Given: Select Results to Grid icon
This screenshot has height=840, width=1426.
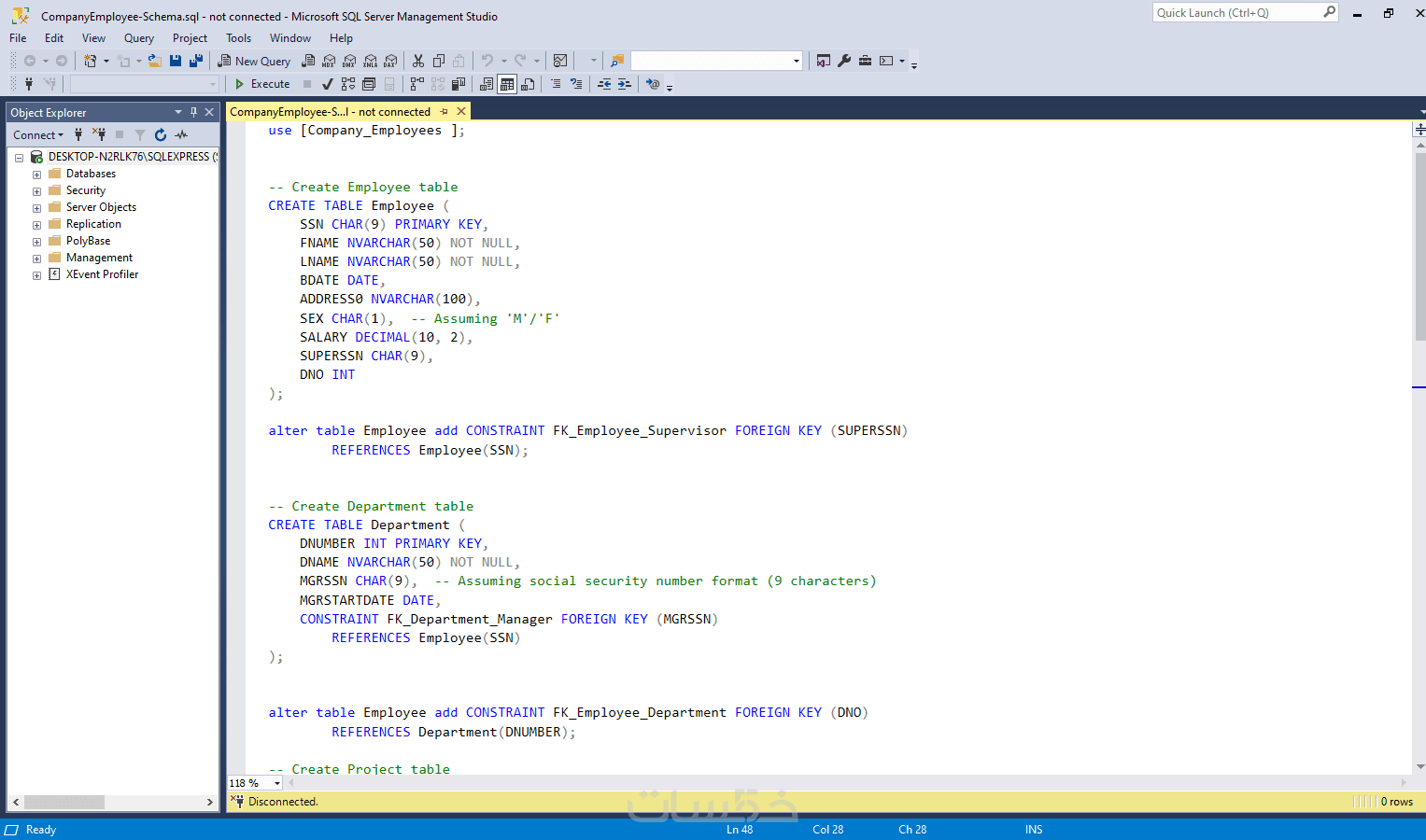Looking at the screenshot, I should click(x=507, y=84).
